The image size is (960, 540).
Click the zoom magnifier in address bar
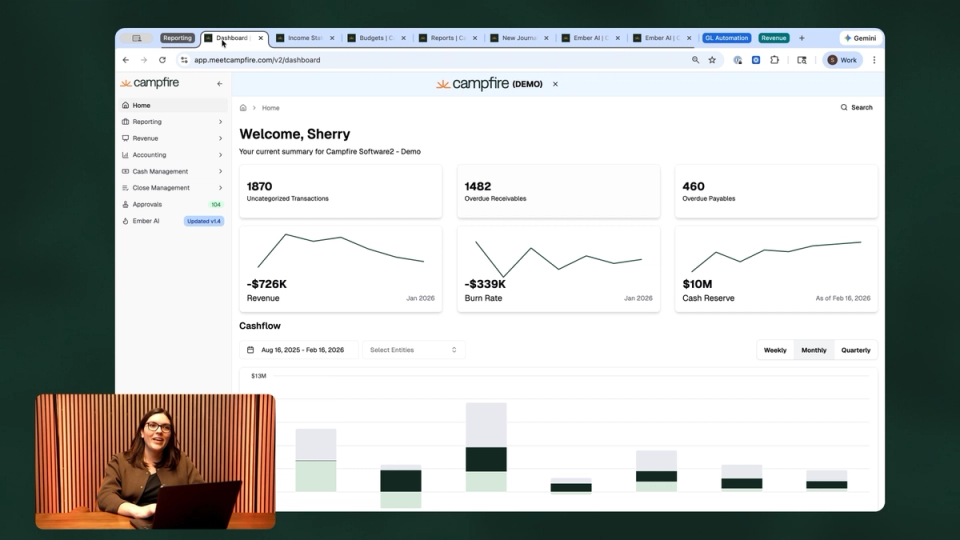696,60
